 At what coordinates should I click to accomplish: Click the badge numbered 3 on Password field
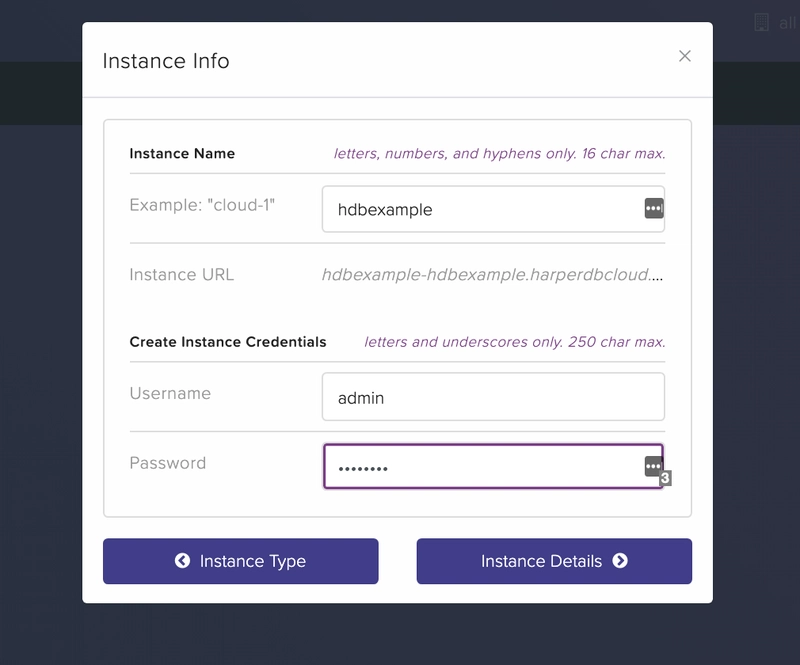[x=665, y=478]
